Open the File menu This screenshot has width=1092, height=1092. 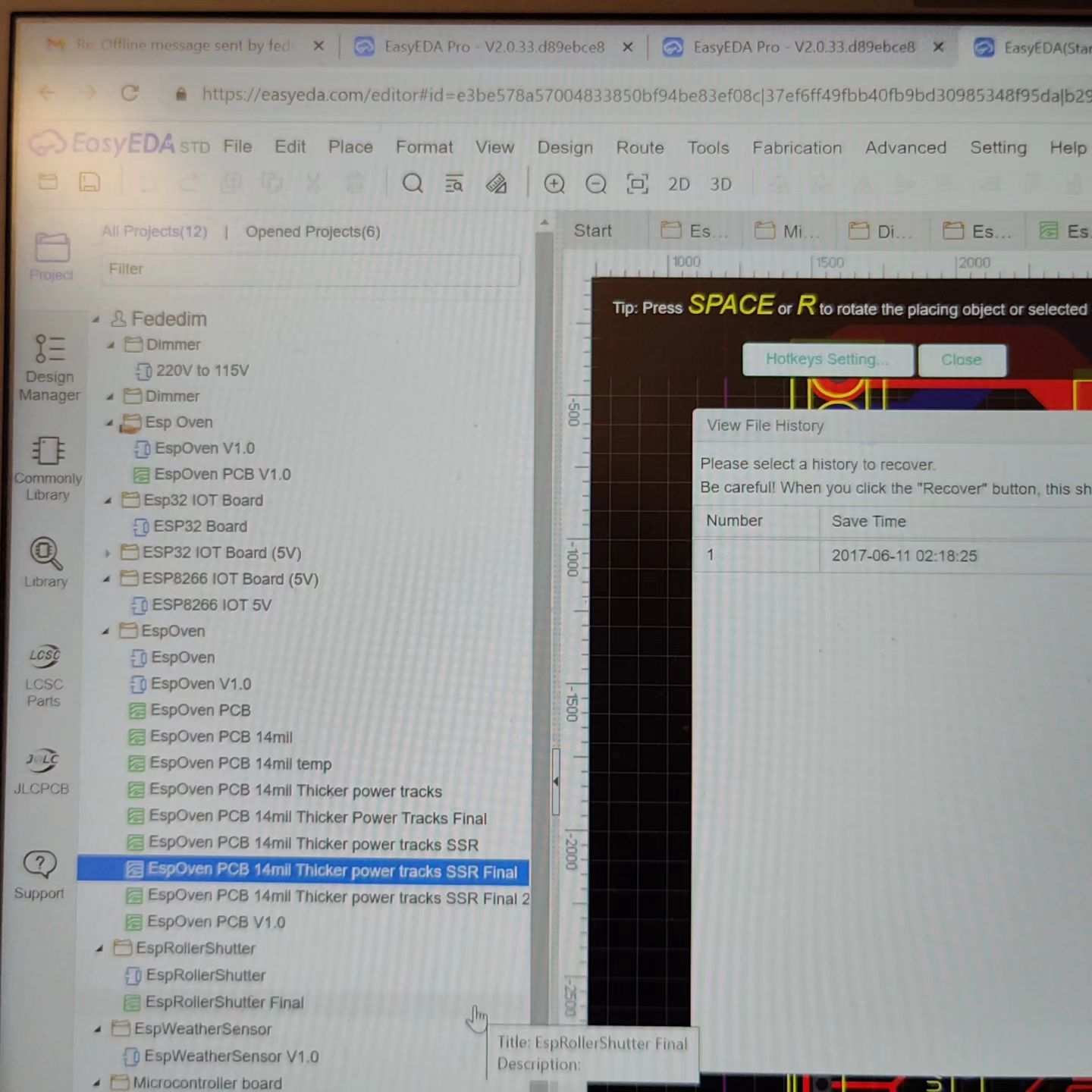point(237,146)
